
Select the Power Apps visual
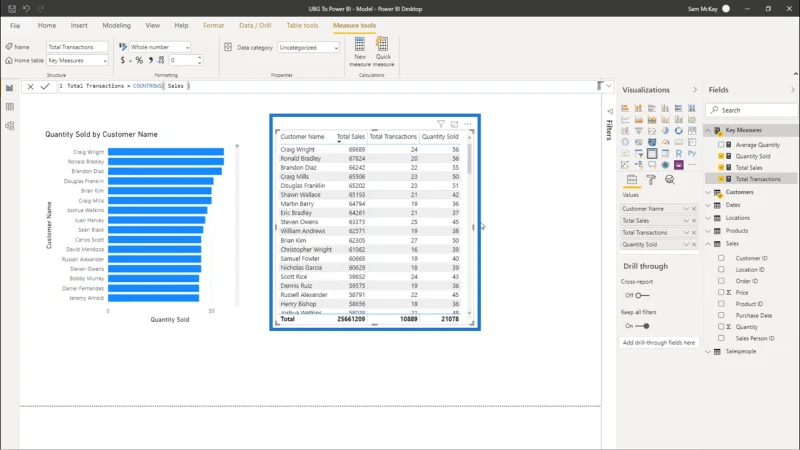679,165
